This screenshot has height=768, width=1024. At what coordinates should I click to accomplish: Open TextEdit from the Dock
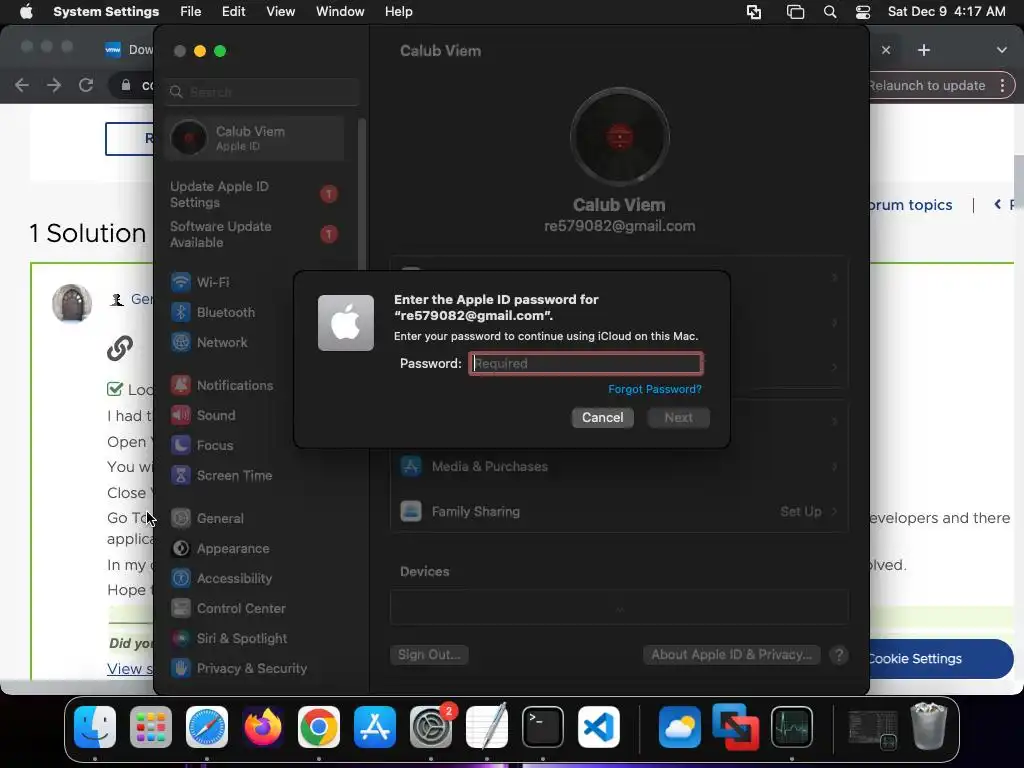487,727
